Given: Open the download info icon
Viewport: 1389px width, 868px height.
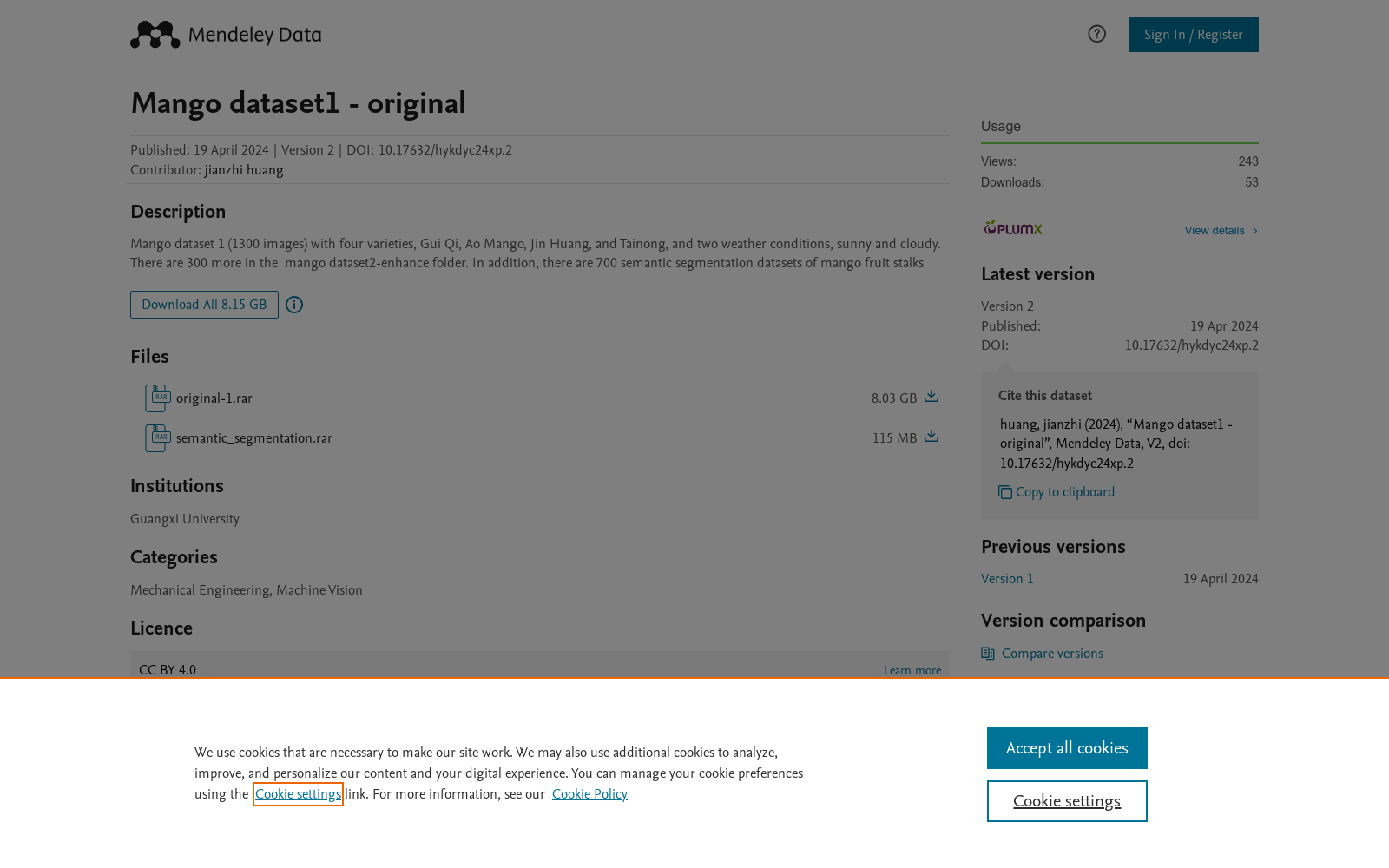Looking at the screenshot, I should coord(294,305).
